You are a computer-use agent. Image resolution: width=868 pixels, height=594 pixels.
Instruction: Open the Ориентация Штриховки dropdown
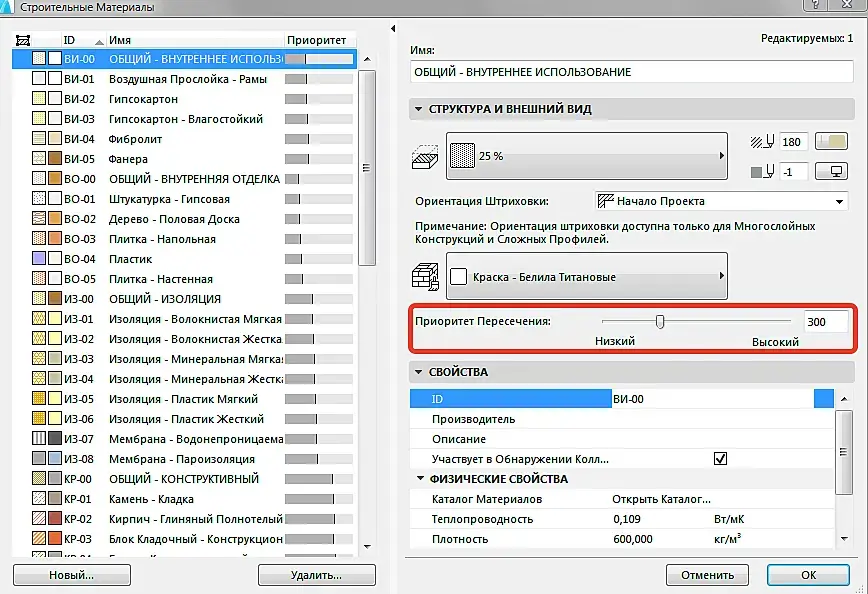tap(721, 201)
